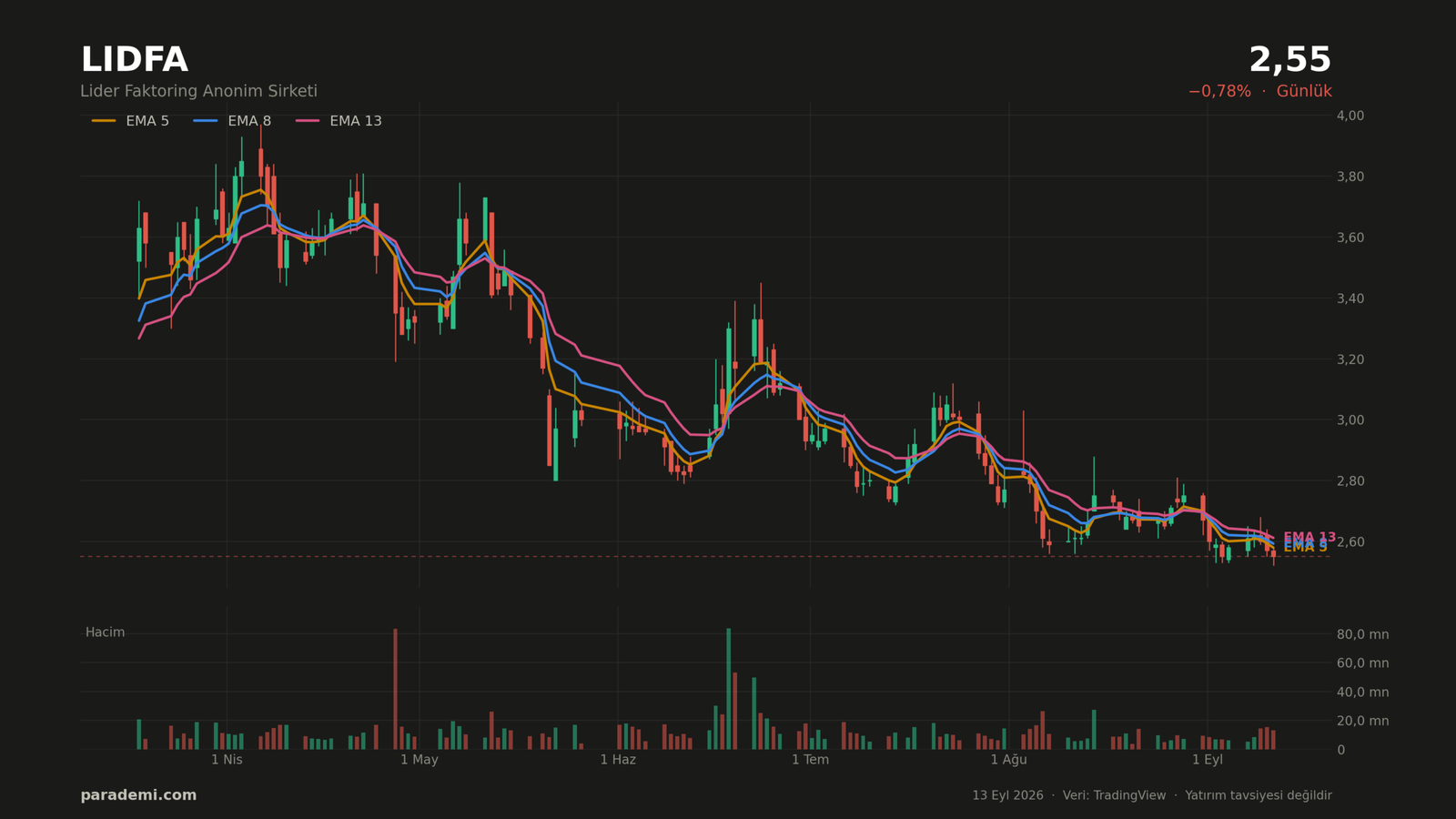Click the '1 Tem' date axis label
The width and height of the screenshot is (1456, 819).
pyautogui.click(x=810, y=760)
